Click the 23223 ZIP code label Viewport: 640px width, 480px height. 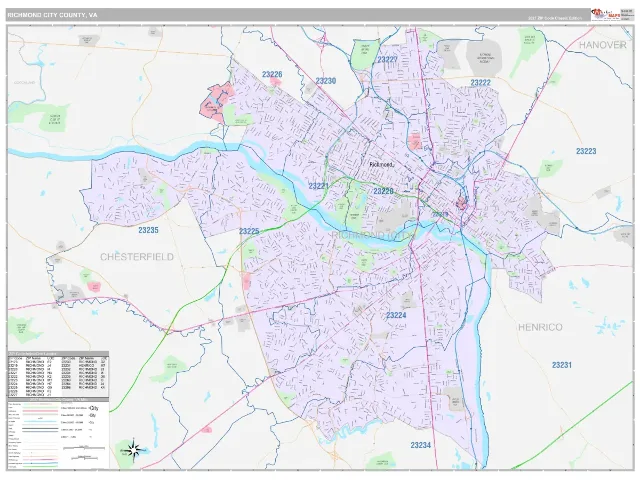click(586, 151)
